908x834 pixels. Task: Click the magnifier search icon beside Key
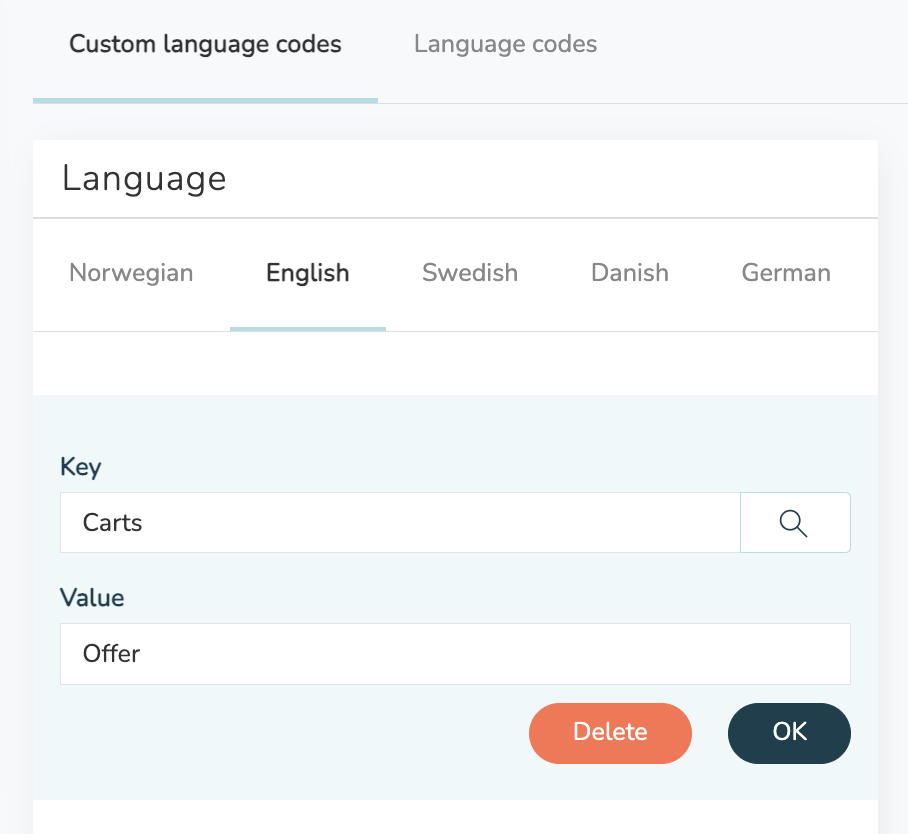pyautogui.click(x=794, y=523)
